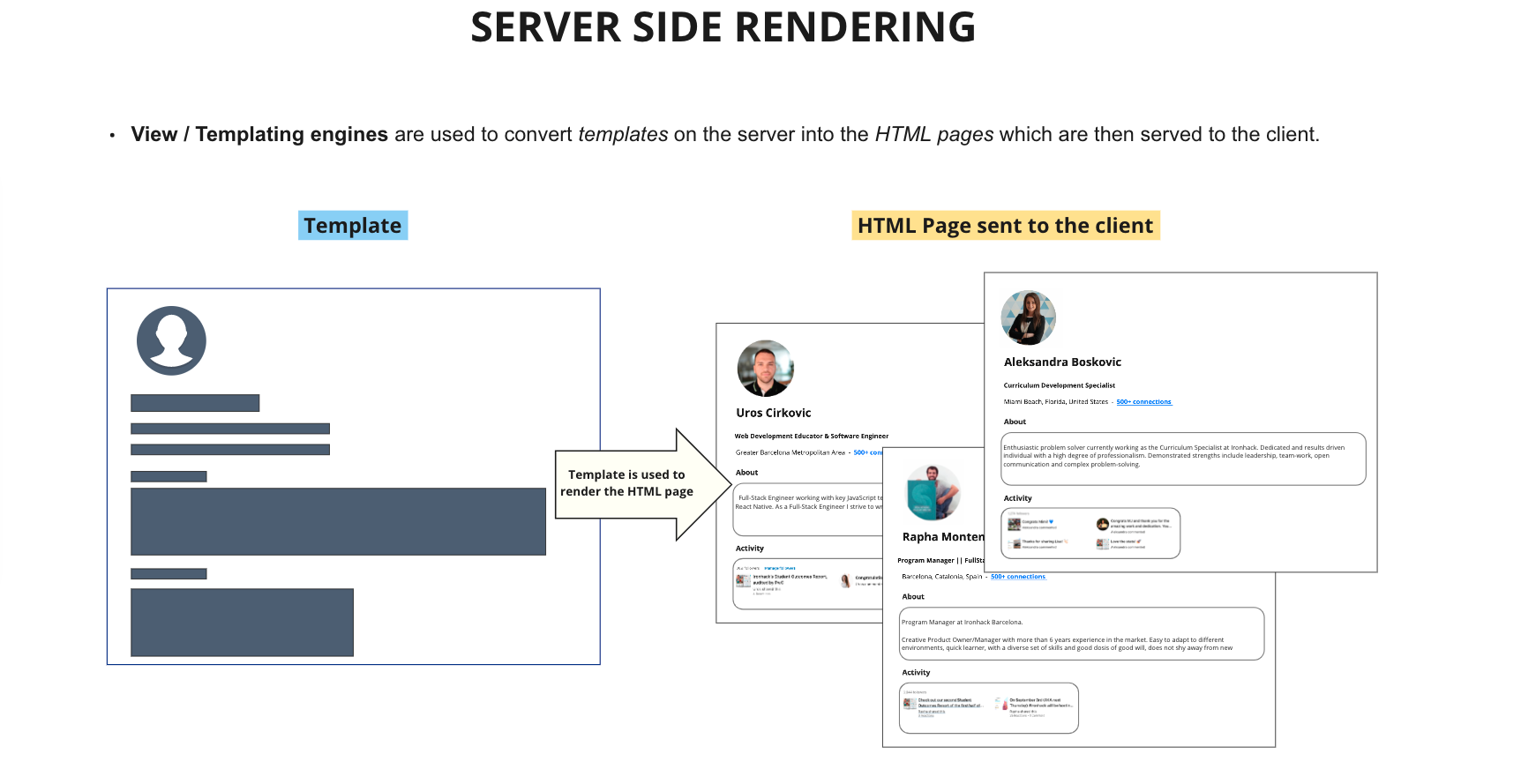Click Rapha's Activity posts box
This screenshot has height=784, width=1521.
point(989,708)
